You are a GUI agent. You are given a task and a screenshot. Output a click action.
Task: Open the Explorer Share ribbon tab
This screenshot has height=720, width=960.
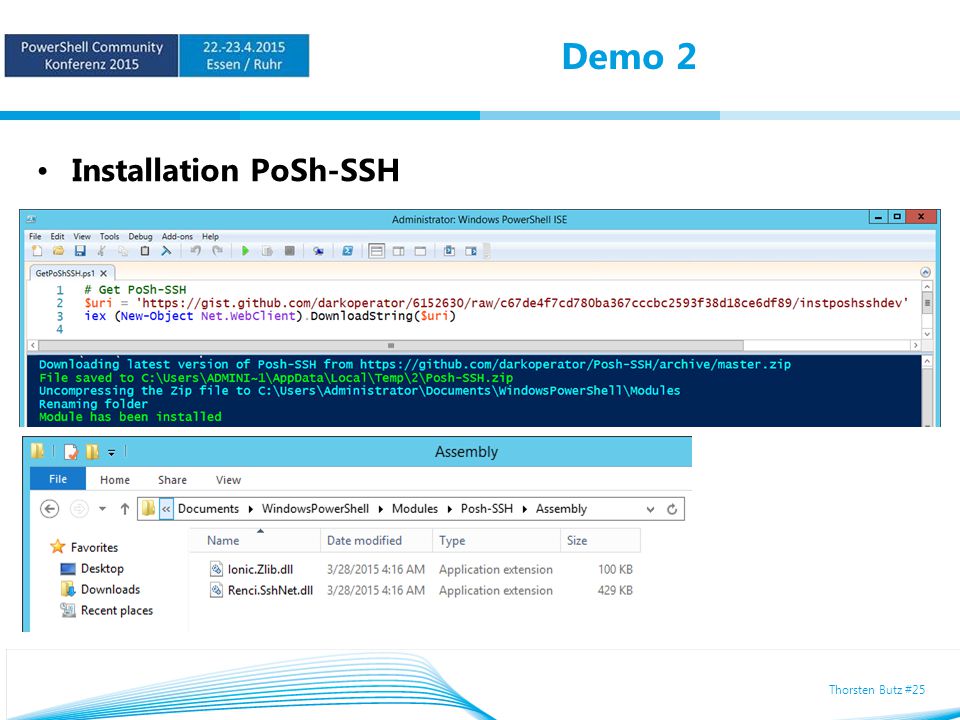(172, 480)
